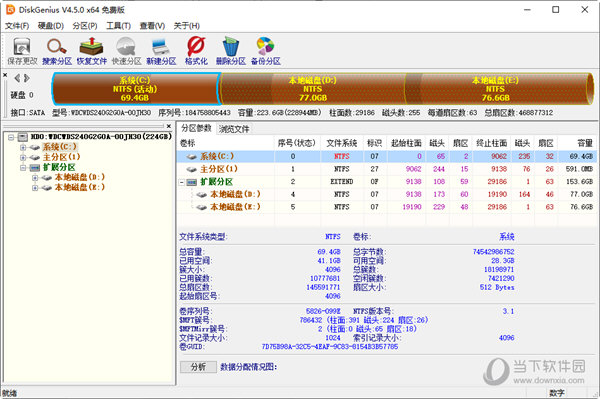
Task: Click drive icon of 本地磁盘(D:) table row
Action: click(202, 195)
